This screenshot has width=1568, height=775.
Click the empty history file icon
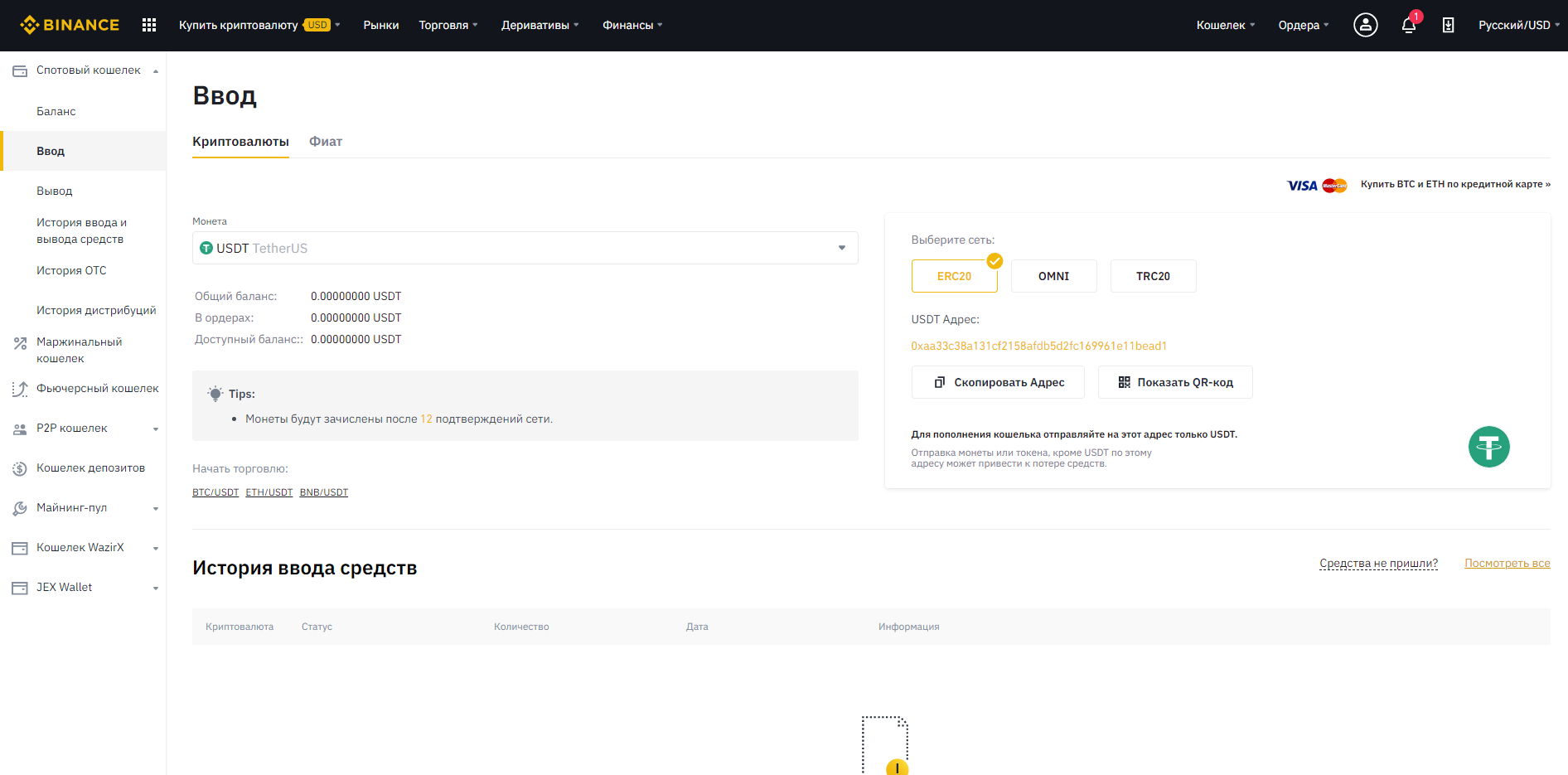click(x=885, y=744)
